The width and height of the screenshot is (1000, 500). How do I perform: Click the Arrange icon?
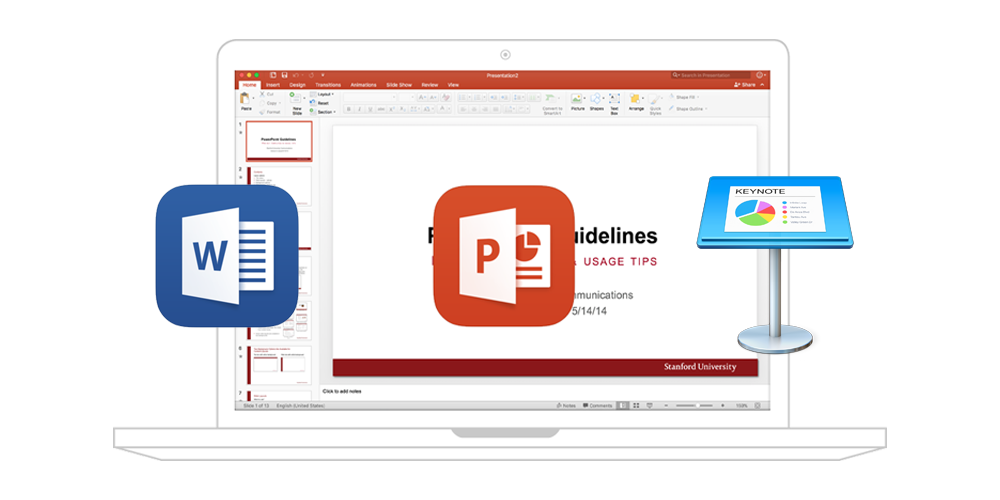point(635,98)
